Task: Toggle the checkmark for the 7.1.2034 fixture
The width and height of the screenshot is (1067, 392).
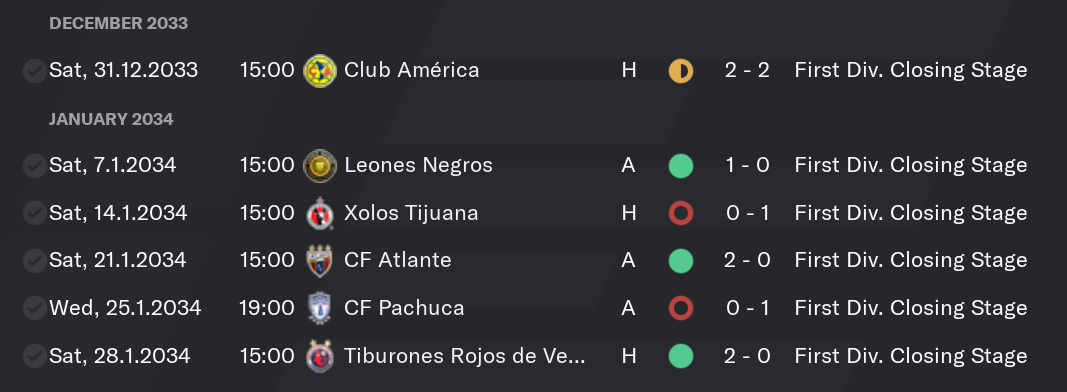Action: point(34,166)
